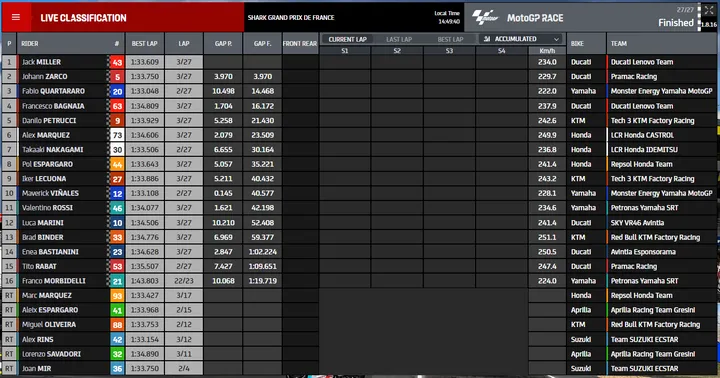Switch to the Best Lap tab
The height and width of the screenshot is (378, 720).
click(450, 39)
